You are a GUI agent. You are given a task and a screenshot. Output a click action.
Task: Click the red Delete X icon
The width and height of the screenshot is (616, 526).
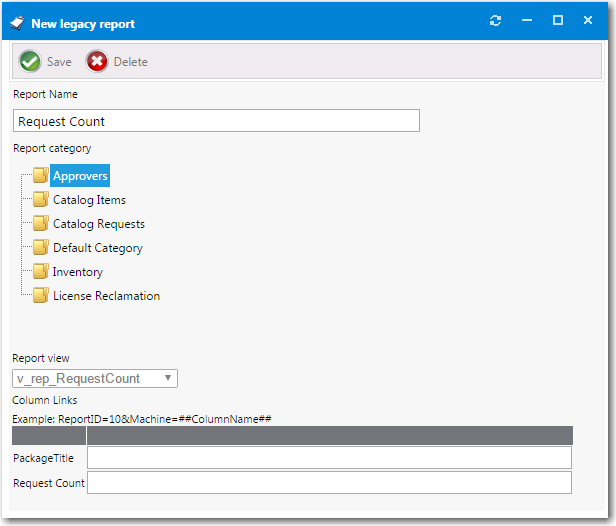pyautogui.click(x=97, y=62)
